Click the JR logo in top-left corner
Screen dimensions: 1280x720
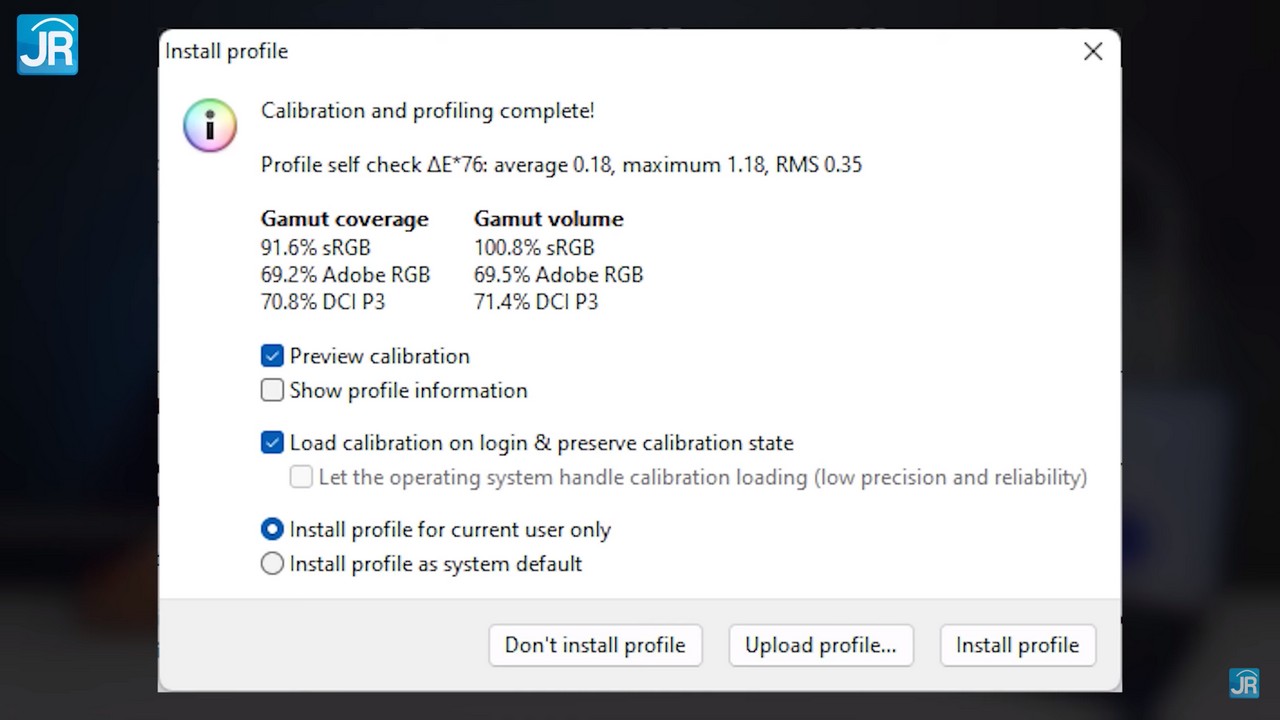click(x=47, y=44)
